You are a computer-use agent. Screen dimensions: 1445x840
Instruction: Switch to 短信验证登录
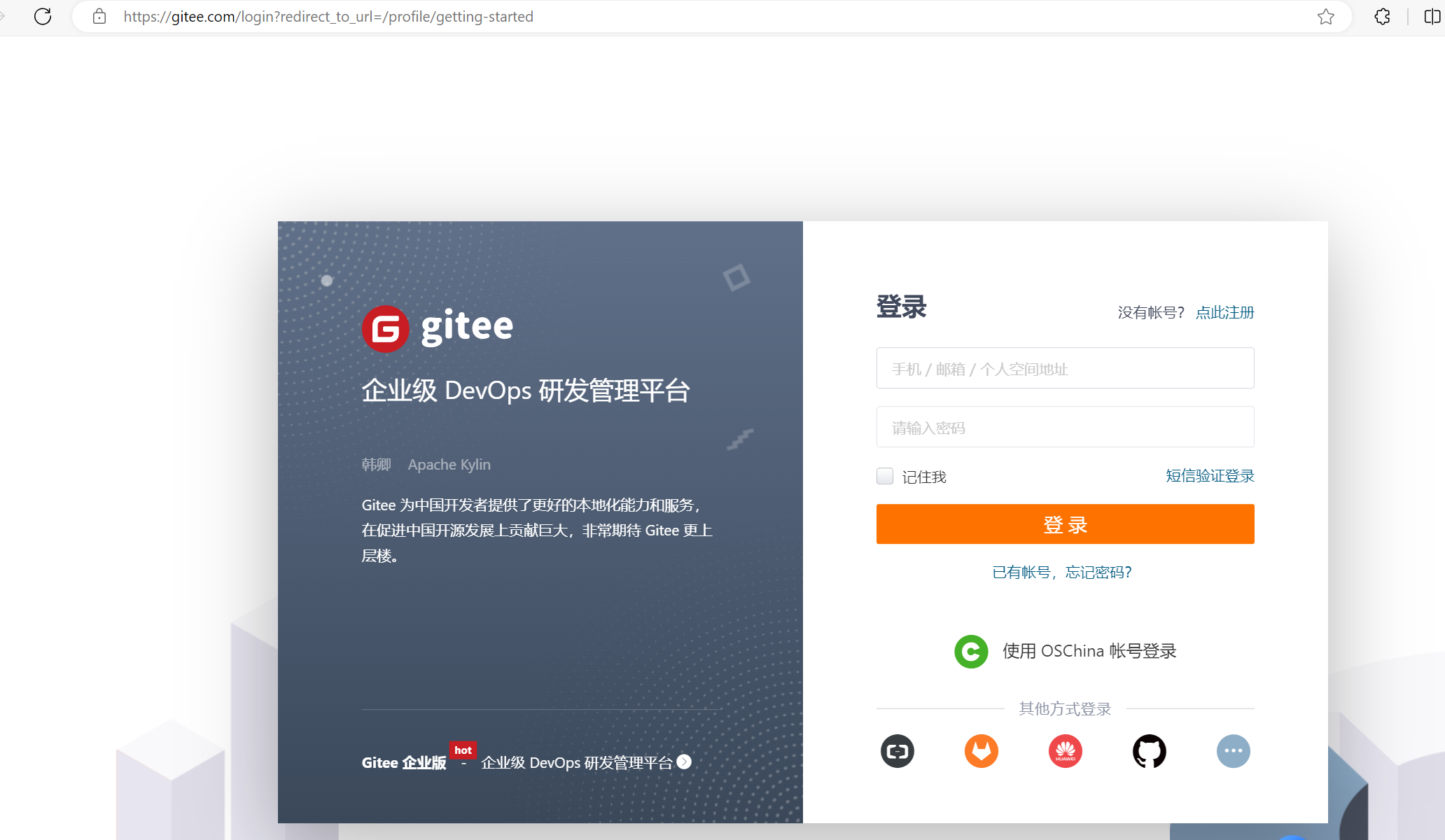[1210, 476]
